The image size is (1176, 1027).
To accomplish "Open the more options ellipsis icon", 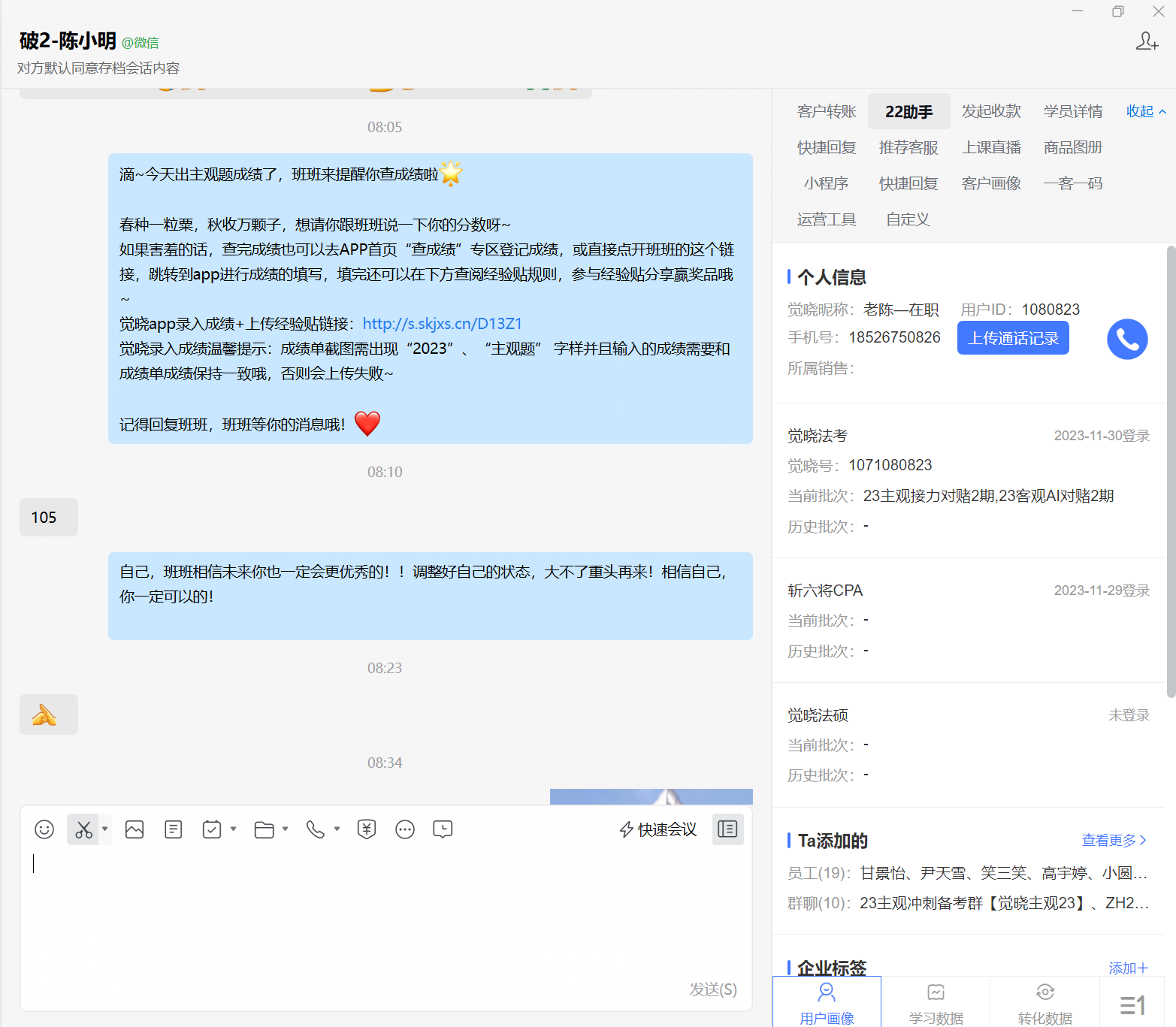I will tap(405, 829).
